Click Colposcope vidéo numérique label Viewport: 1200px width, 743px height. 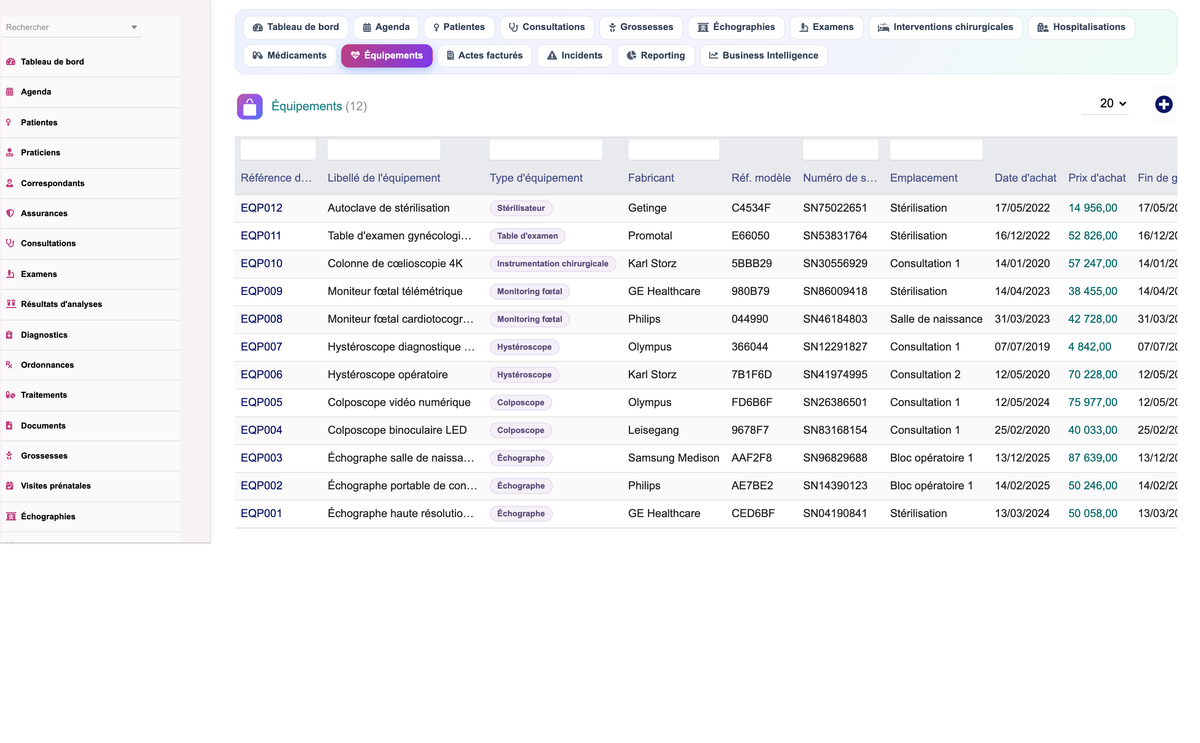pos(399,402)
